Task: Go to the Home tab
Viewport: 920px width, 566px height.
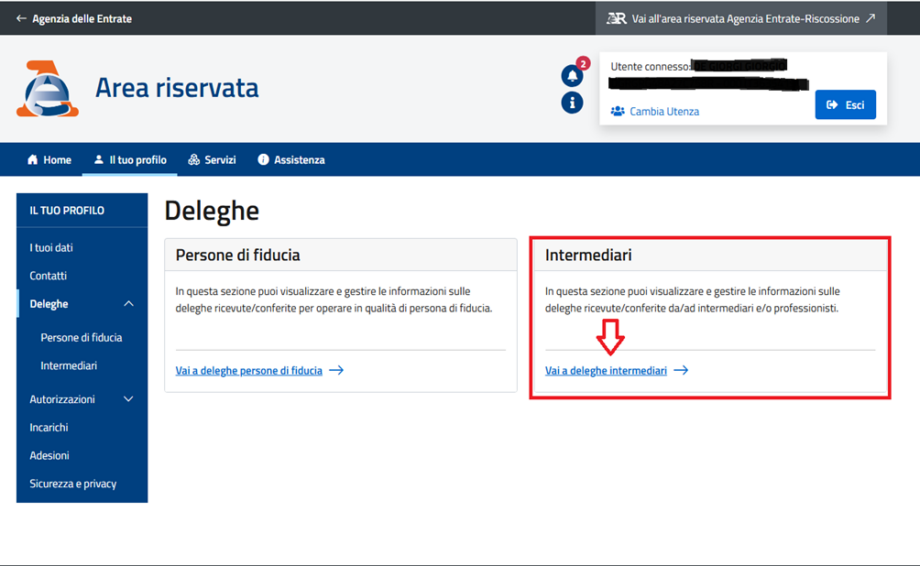Action: pos(49,160)
